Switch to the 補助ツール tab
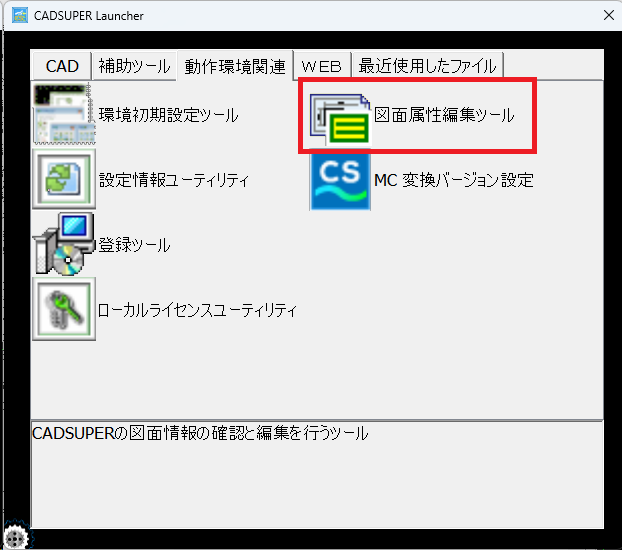Image resolution: width=622 pixels, height=550 pixels. 134,66
